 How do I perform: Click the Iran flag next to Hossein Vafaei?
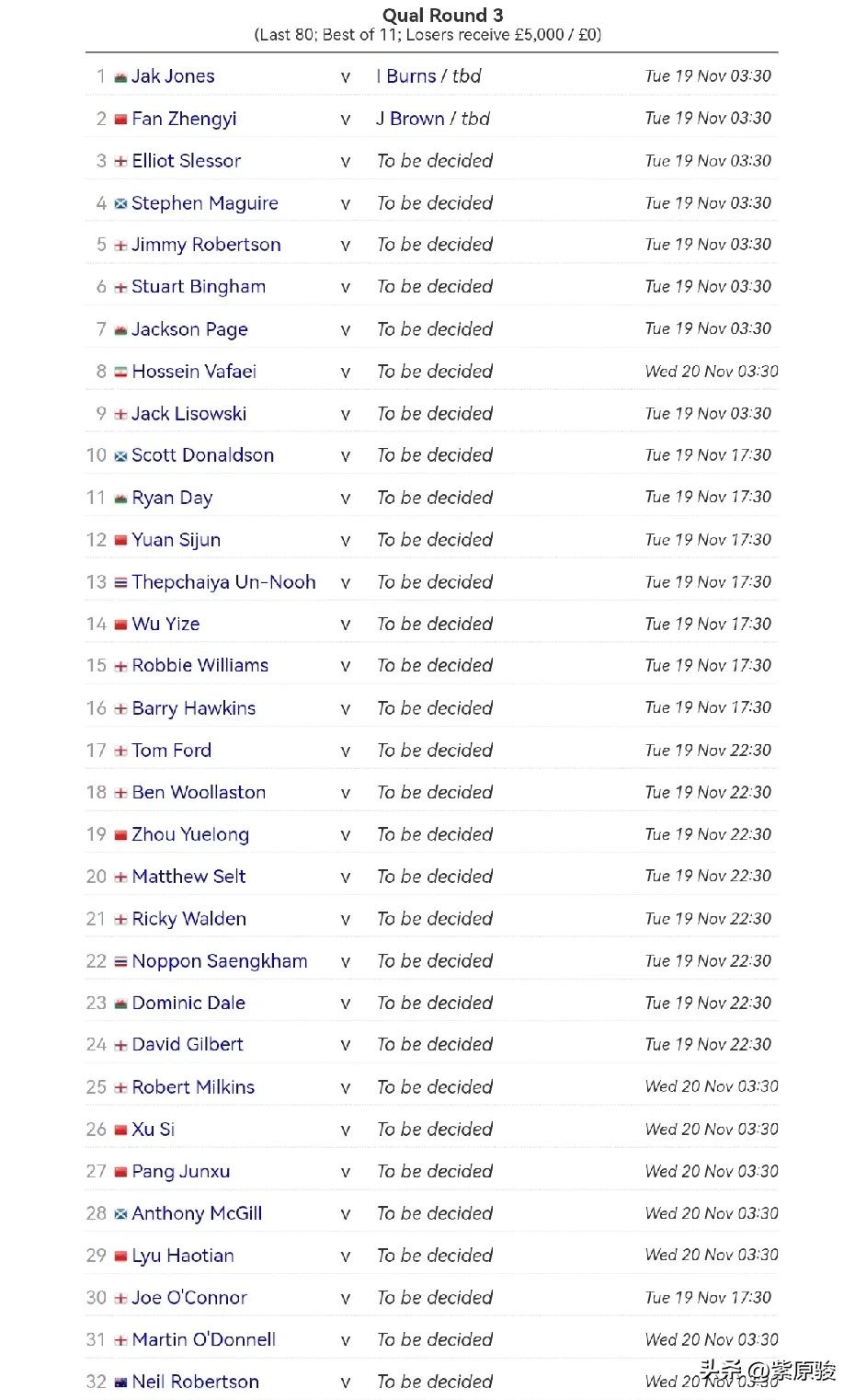120,373
